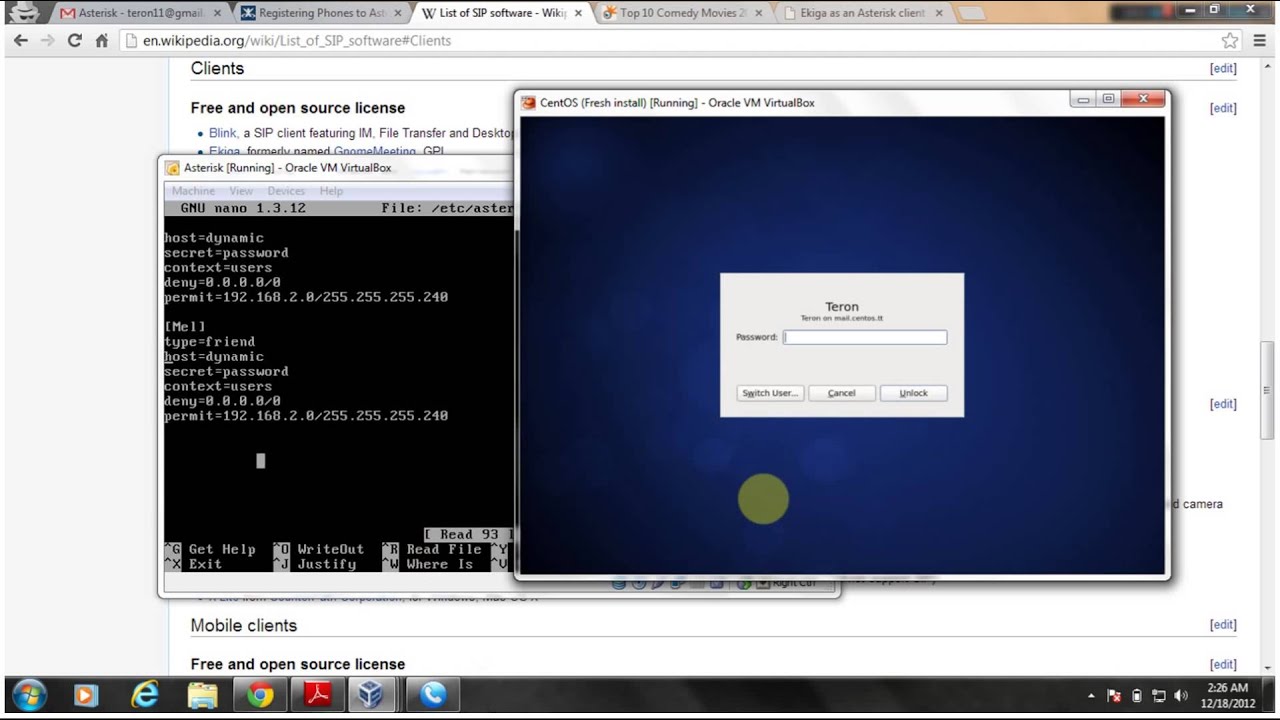Switch to the Ekiga as an Asterisk client tab
The image size is (1280, 720).
pos(863,13)
